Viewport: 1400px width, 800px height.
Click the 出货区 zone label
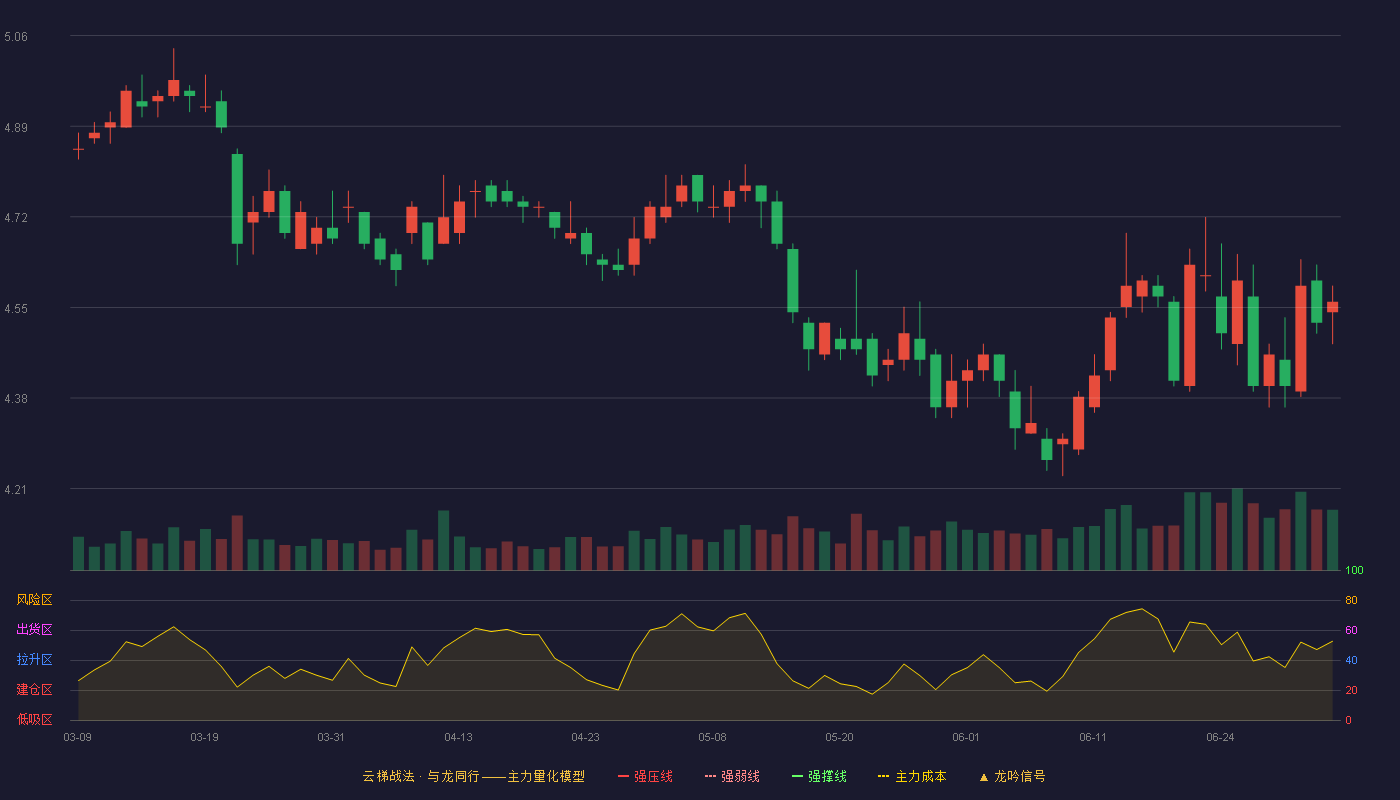34,630
